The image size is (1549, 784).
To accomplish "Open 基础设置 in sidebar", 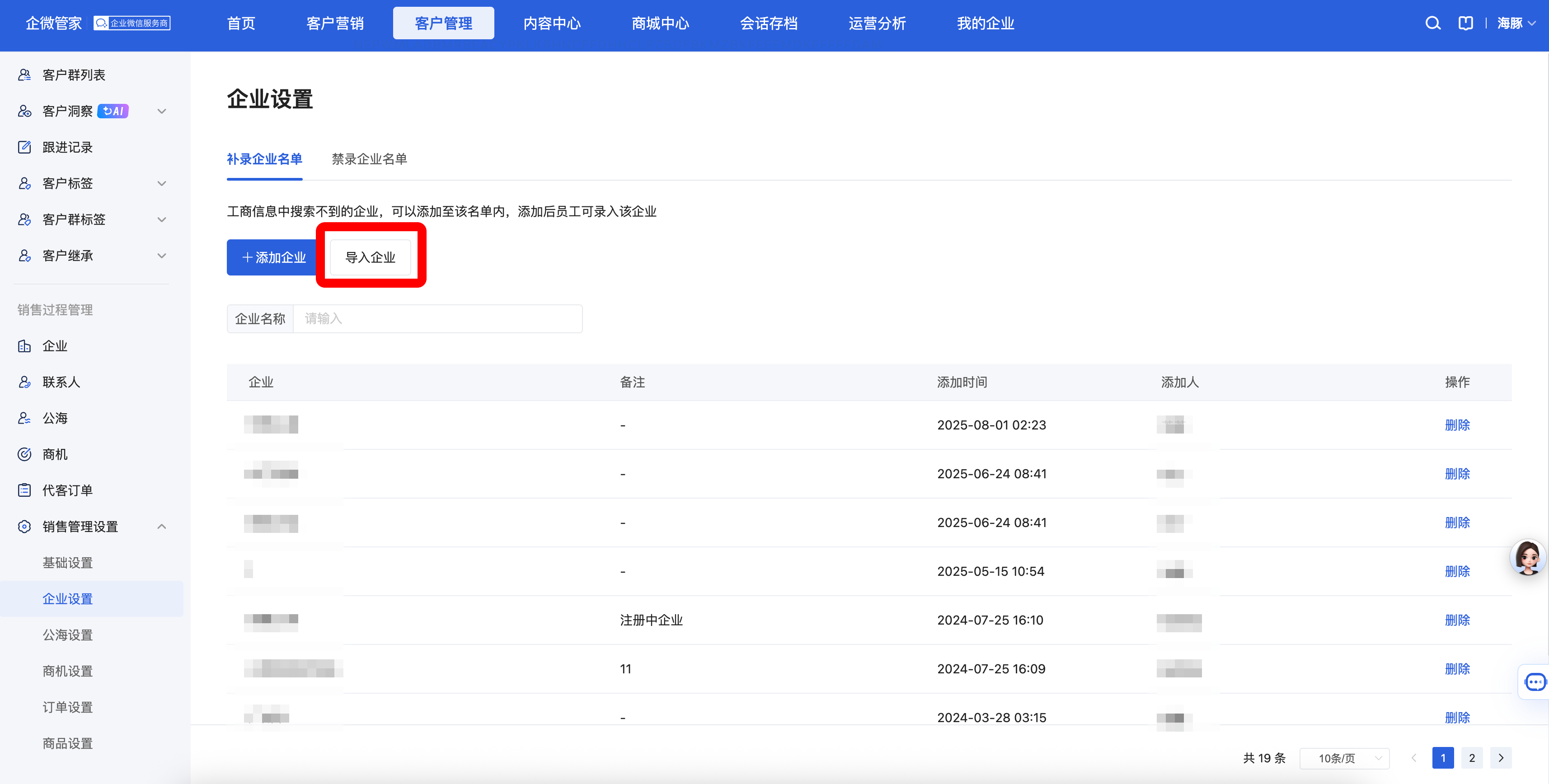I will 67,562.
